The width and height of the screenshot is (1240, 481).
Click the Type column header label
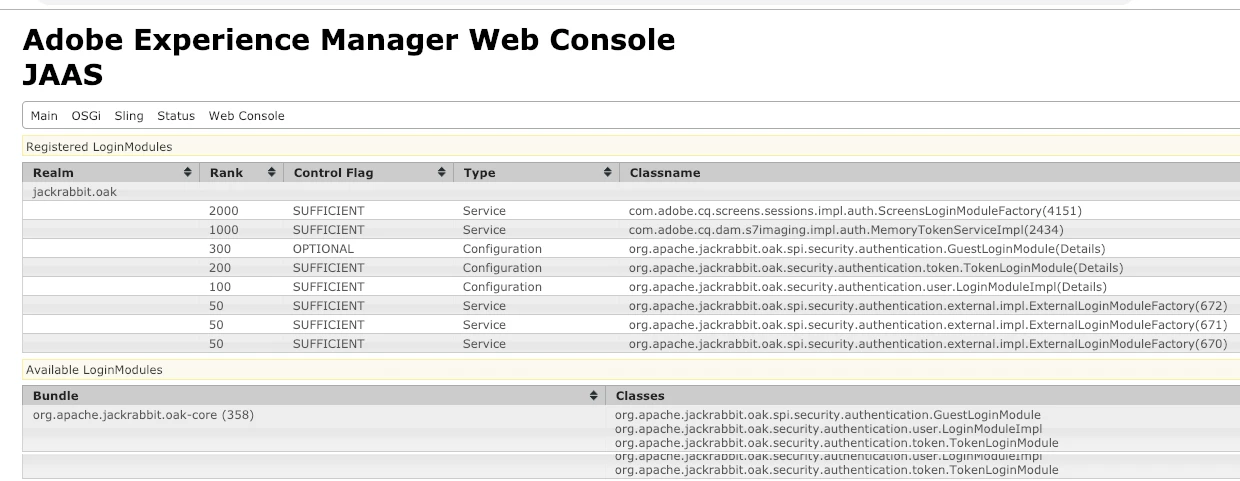click(479, 173)
